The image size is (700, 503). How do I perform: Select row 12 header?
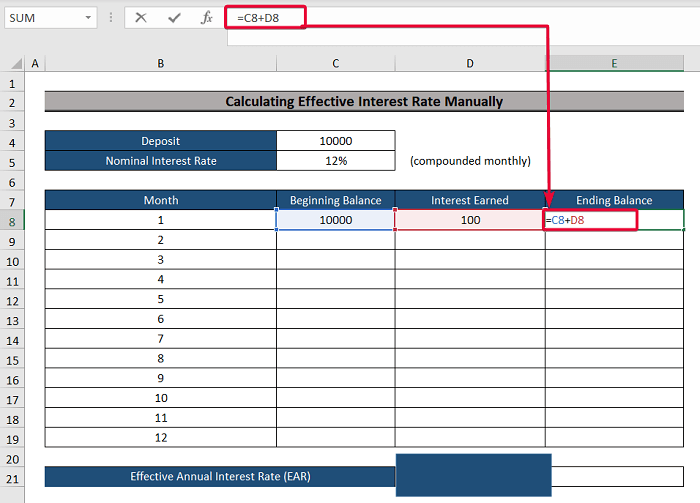pos(12,301)
